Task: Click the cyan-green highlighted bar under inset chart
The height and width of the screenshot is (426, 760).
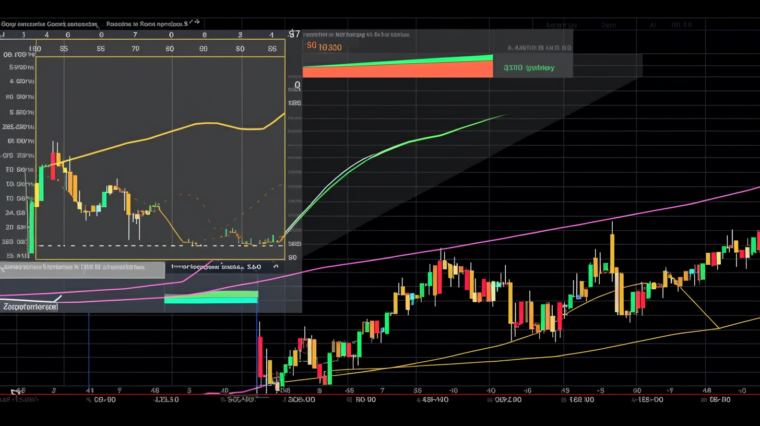Action: [x=210, y=298]
